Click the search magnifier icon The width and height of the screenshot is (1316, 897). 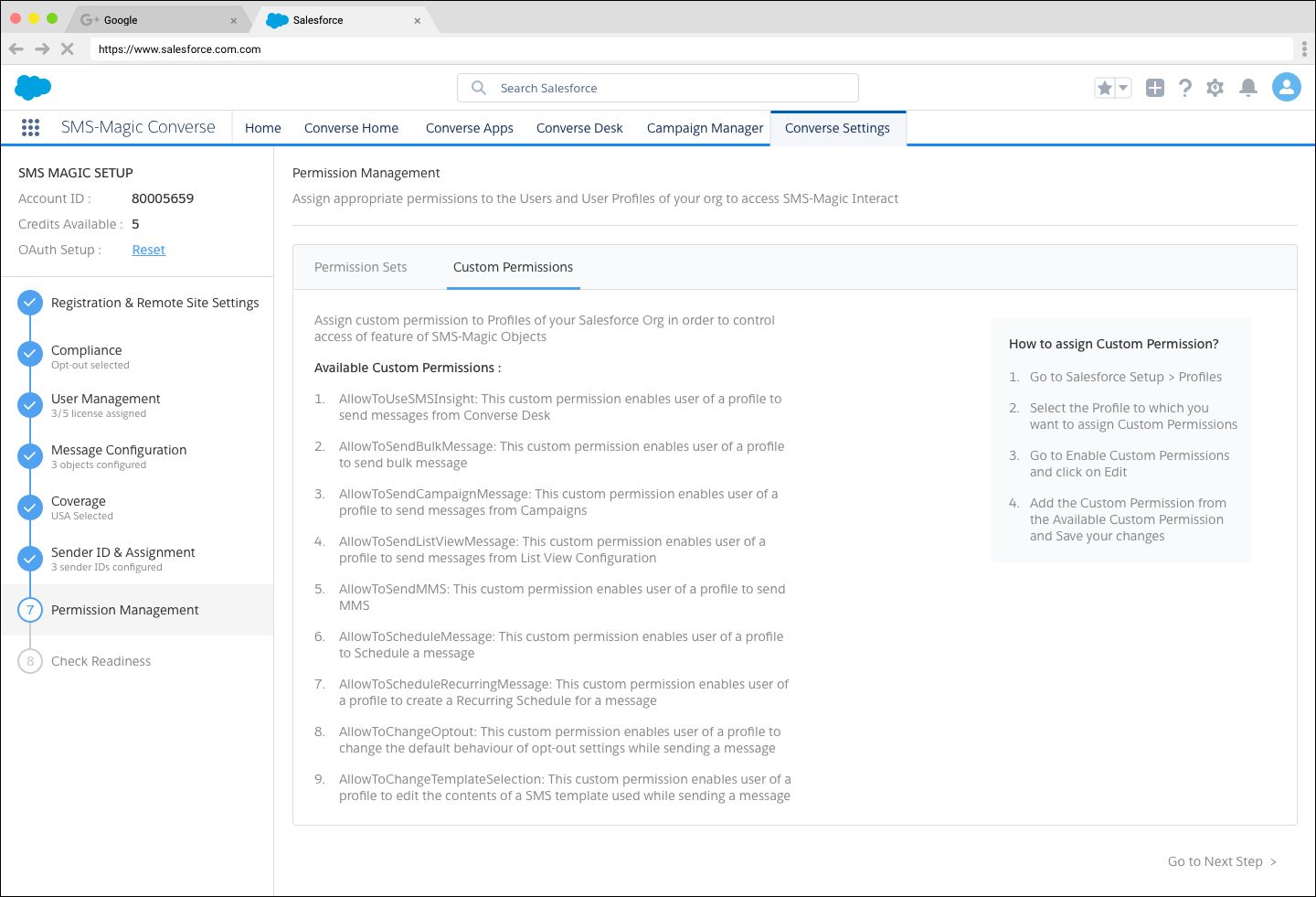point(478,88)
